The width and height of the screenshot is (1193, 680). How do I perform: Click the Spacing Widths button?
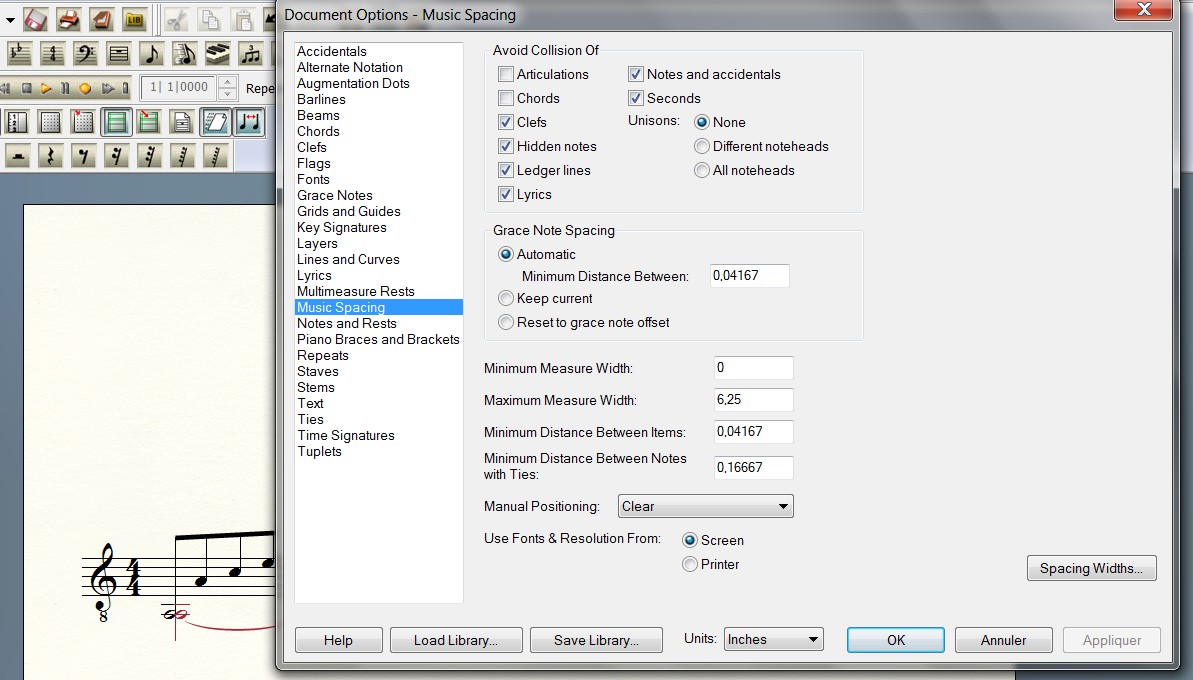(1091, 568)
